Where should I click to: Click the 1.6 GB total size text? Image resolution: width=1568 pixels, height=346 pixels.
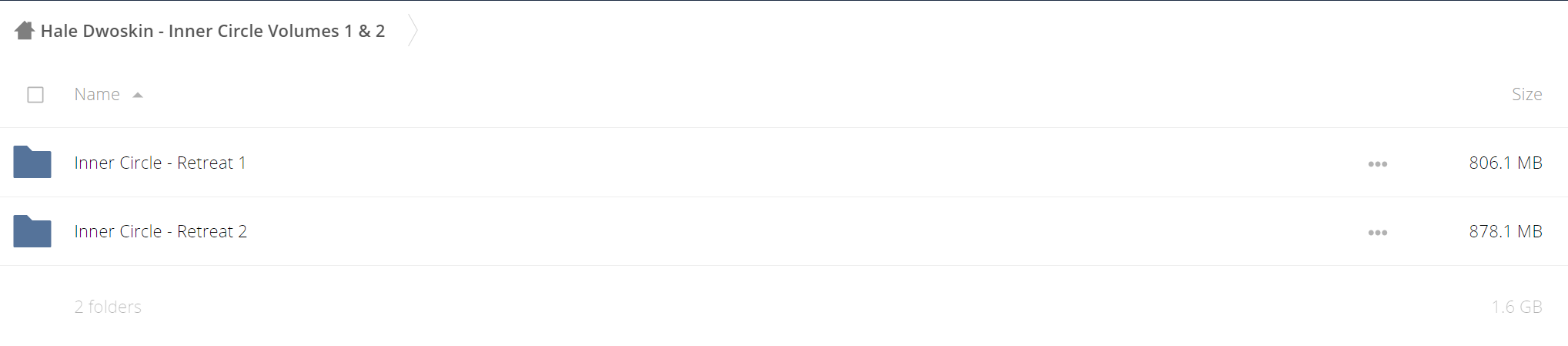[x=1517, y=307]
